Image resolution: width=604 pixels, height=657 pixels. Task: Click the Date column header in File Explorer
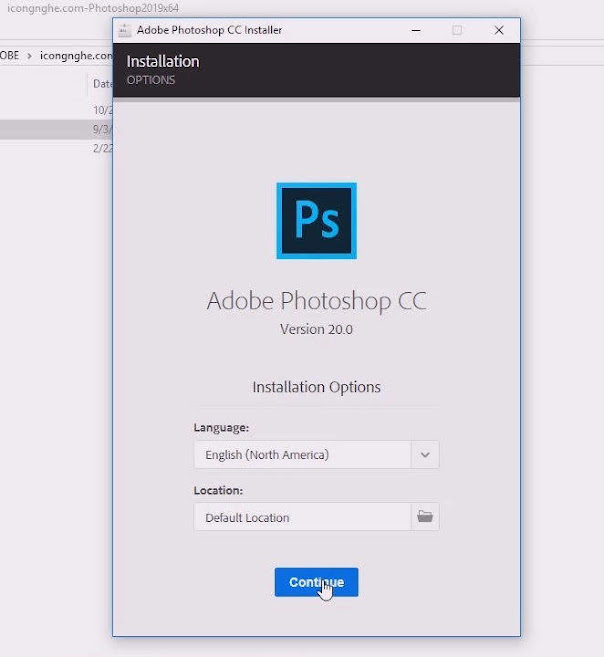[102, 83]
